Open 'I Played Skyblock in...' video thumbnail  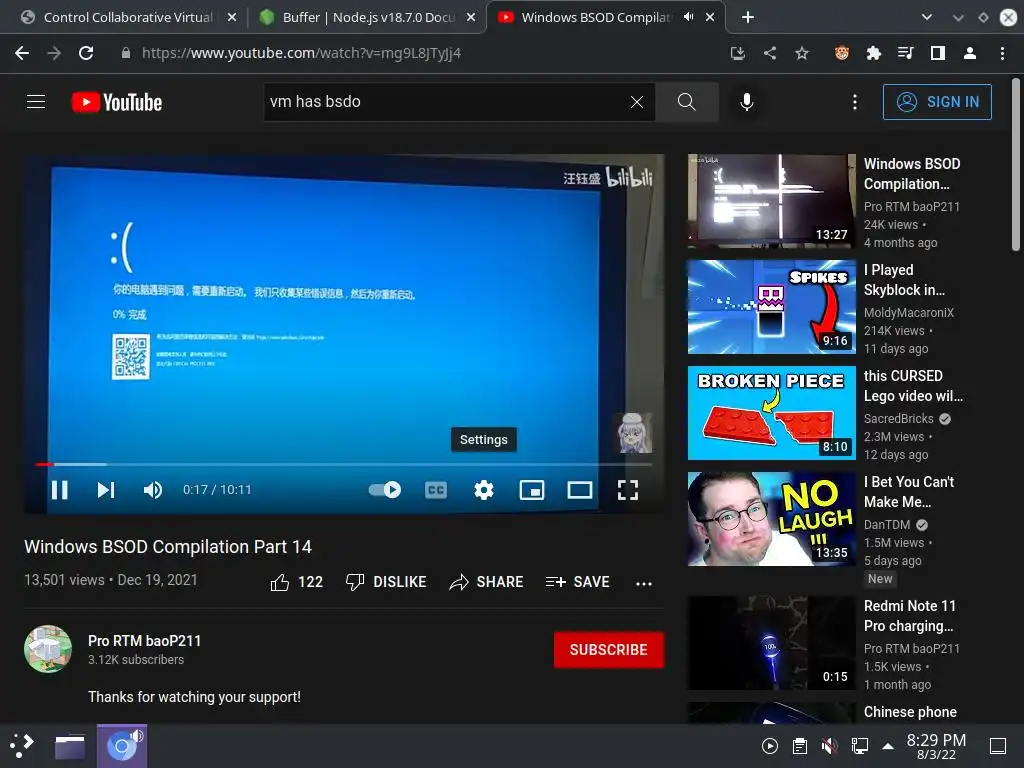click(x=771, y=306)
